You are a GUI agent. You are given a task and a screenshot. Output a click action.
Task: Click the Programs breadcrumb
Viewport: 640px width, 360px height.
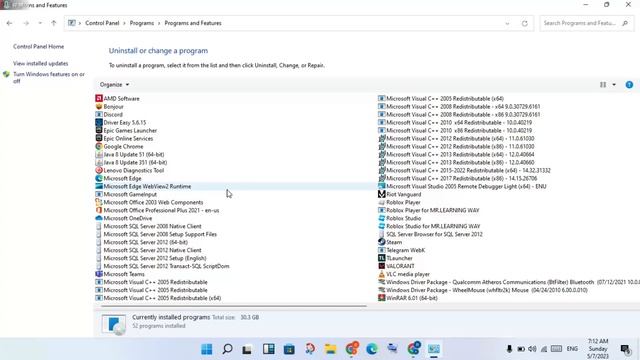point(142,23)
